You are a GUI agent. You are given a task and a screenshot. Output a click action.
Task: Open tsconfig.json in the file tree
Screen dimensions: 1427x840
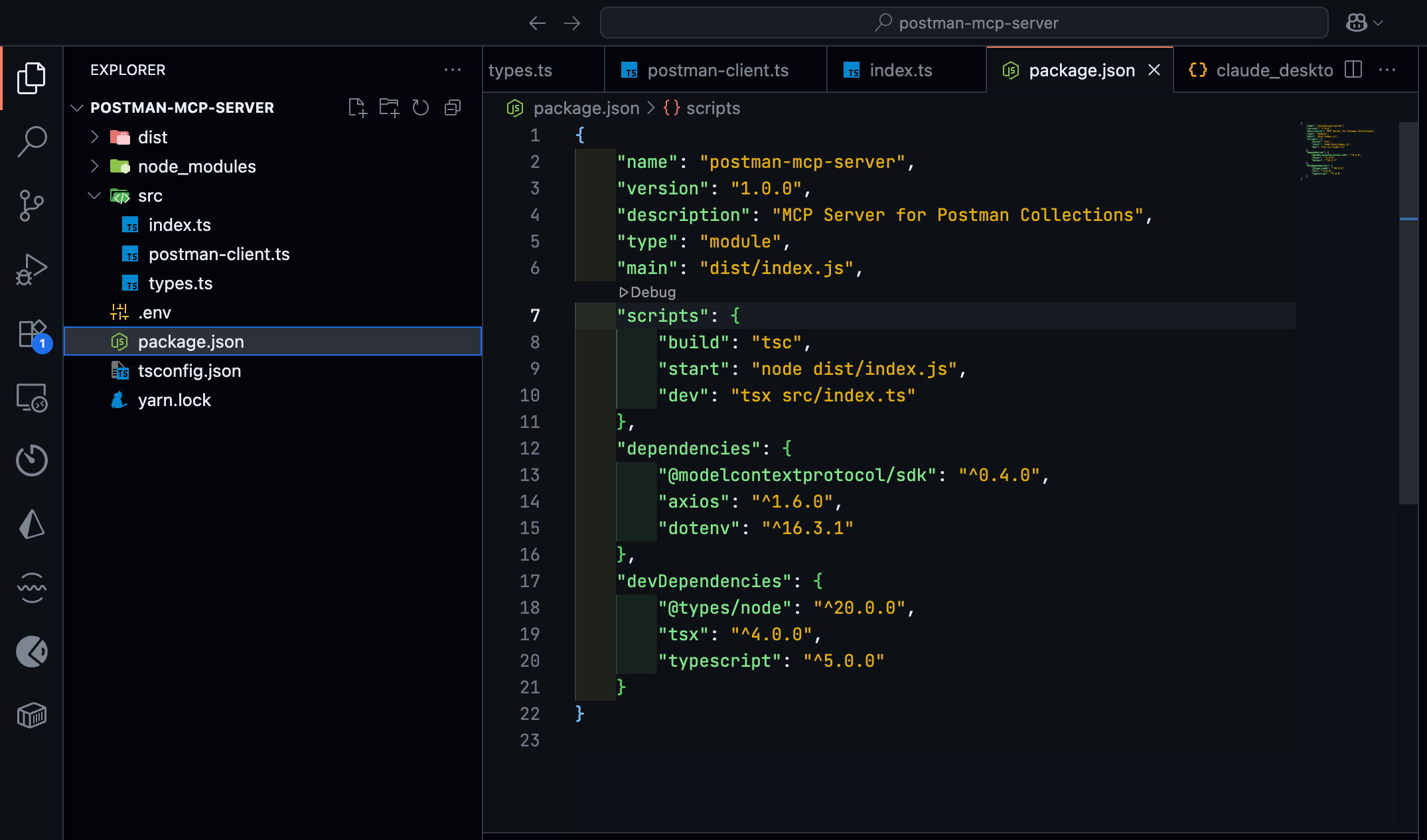(273, 371)
